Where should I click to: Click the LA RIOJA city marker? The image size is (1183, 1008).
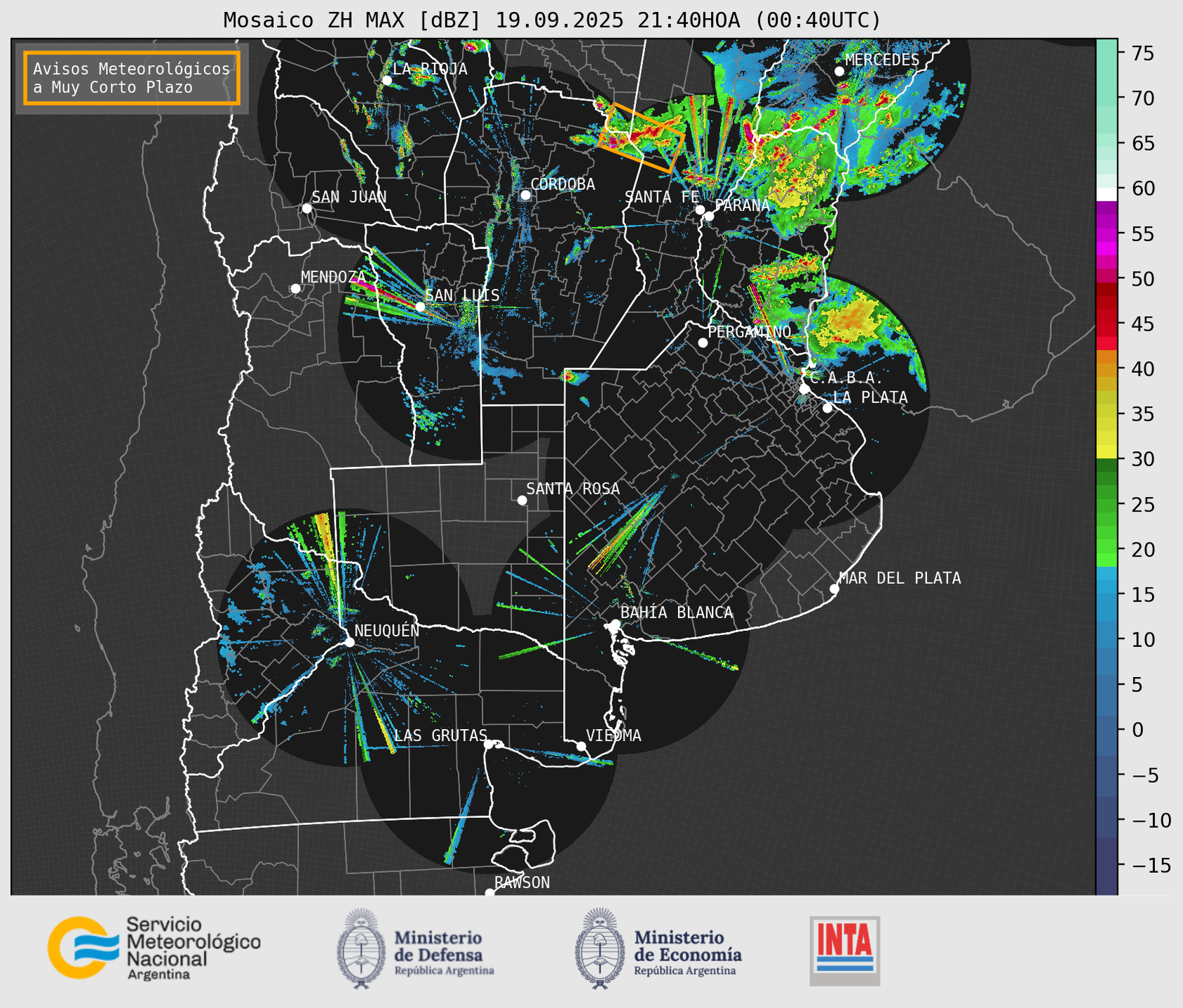pyautogui.click(x=386, y=81)
